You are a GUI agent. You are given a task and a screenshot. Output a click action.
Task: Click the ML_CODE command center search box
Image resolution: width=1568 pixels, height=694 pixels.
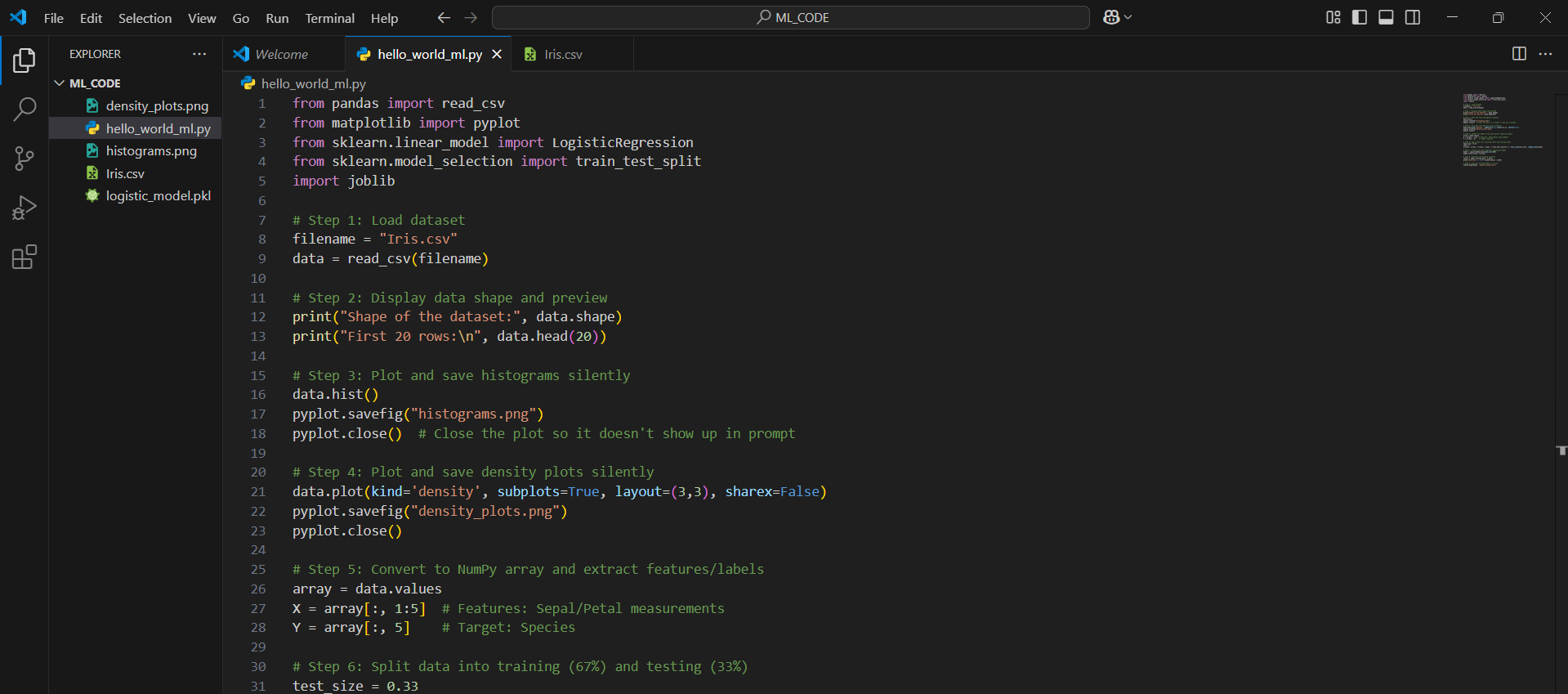(x=790, y=17)
